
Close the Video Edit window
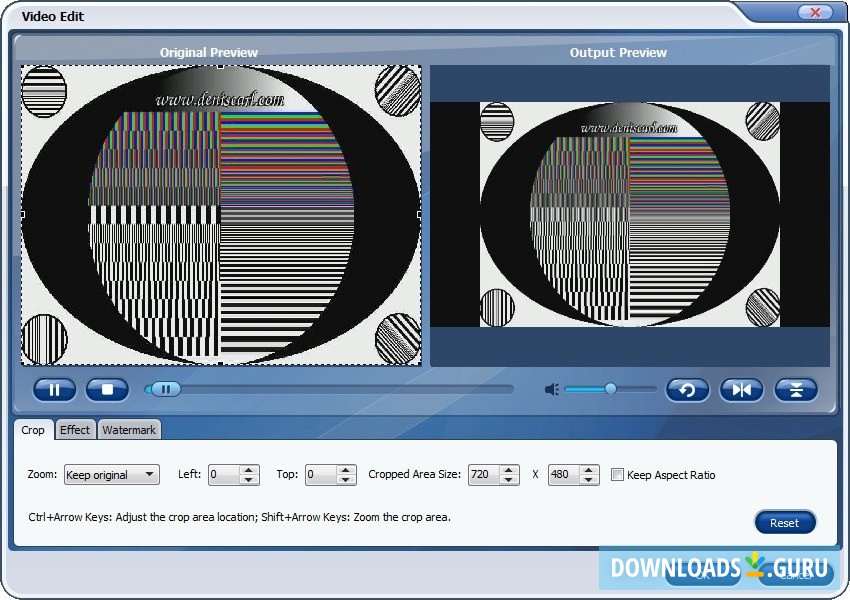(815, 13)
